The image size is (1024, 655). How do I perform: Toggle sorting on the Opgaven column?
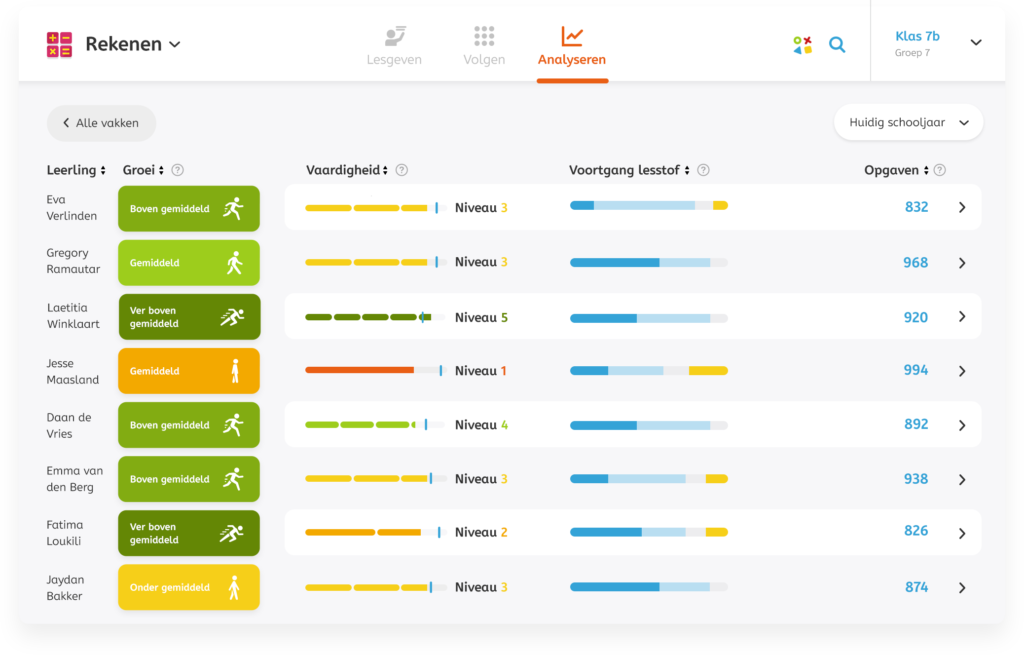pos(897,170)
